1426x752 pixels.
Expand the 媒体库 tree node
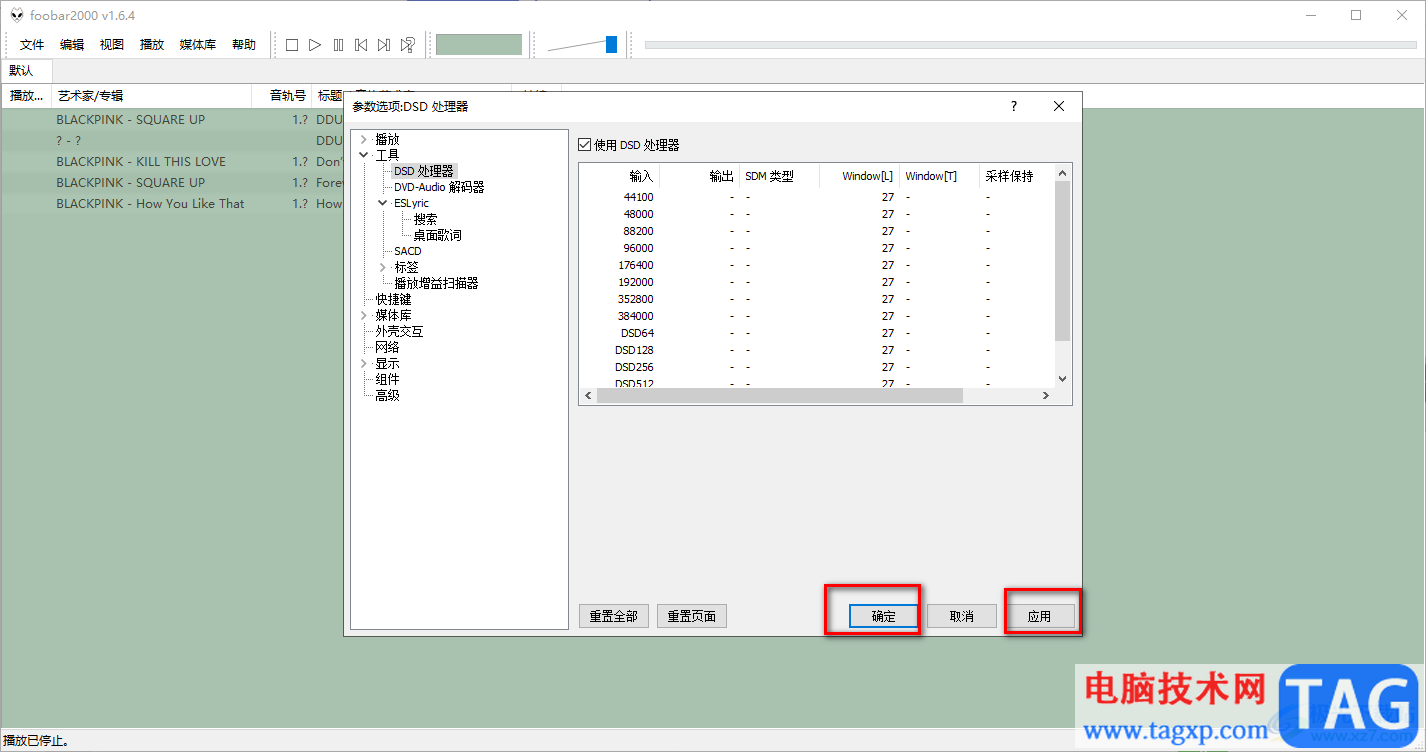(x=363, y=315)
